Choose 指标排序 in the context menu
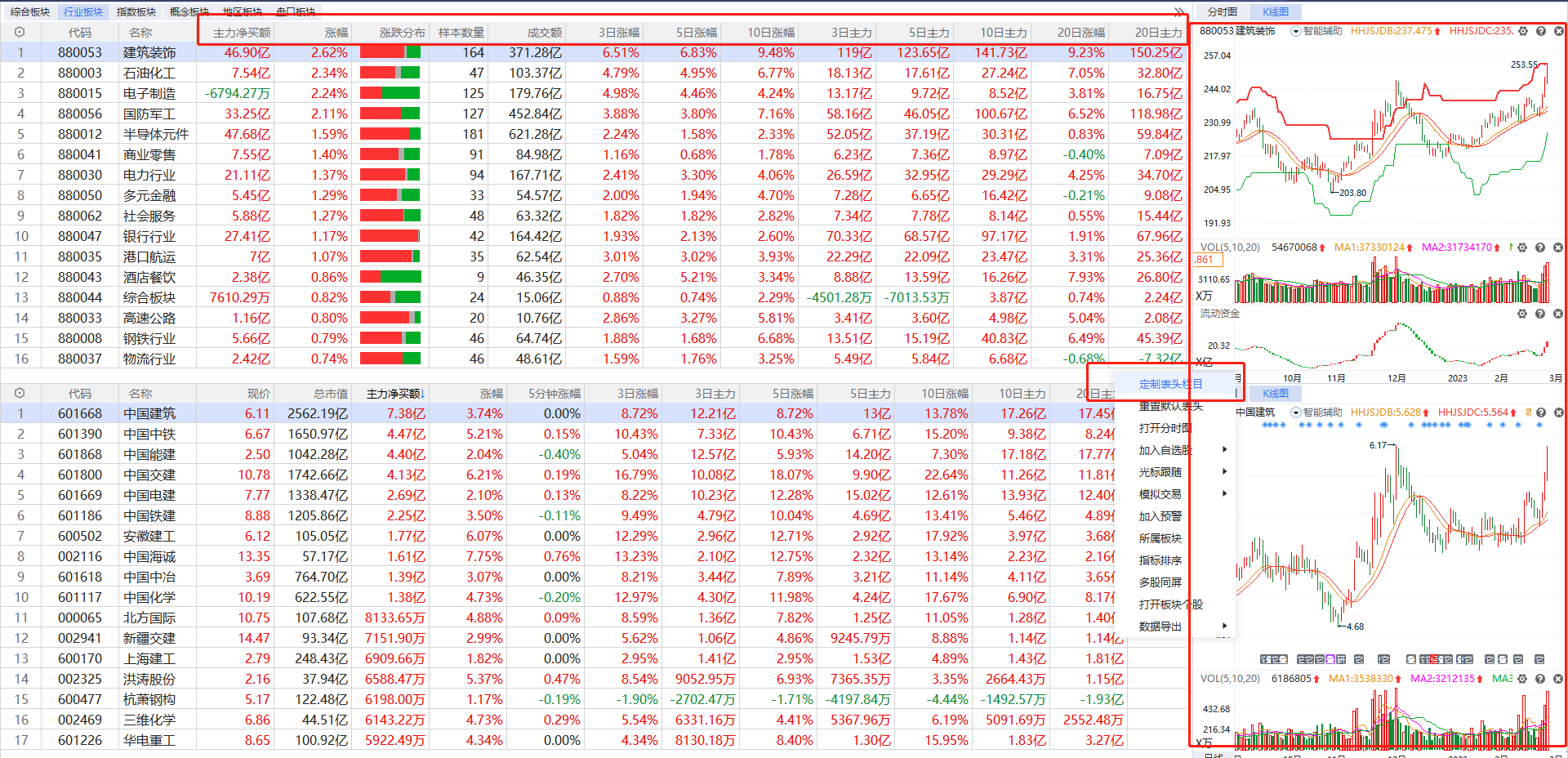 click(x=1160, y=560)
